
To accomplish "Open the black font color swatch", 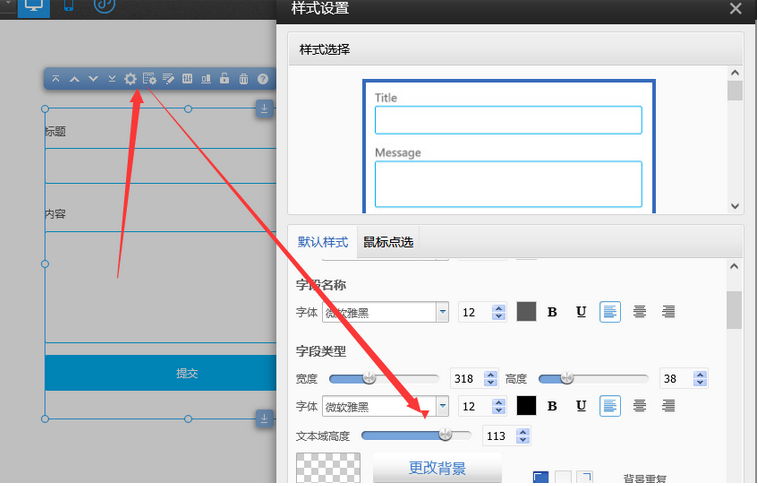I will pyautogui.click(x=526, y=406).
